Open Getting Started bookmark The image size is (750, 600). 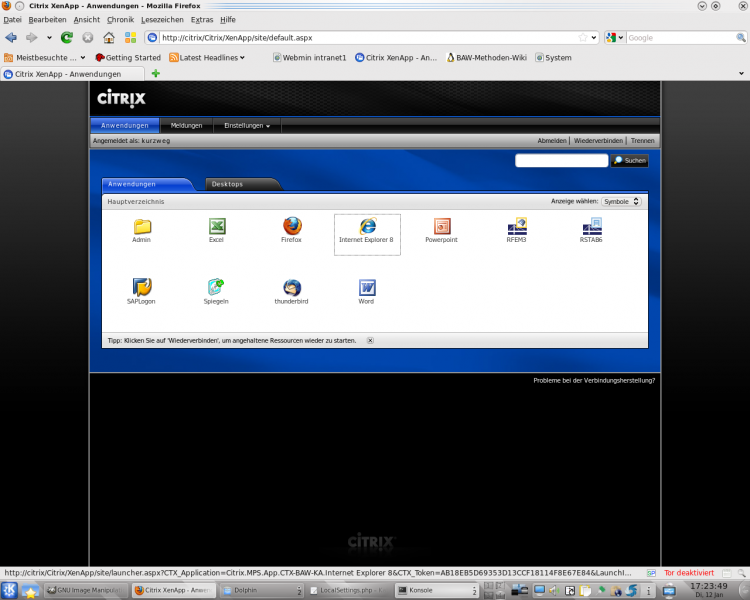pyautogui.click(x=128, y=57)
